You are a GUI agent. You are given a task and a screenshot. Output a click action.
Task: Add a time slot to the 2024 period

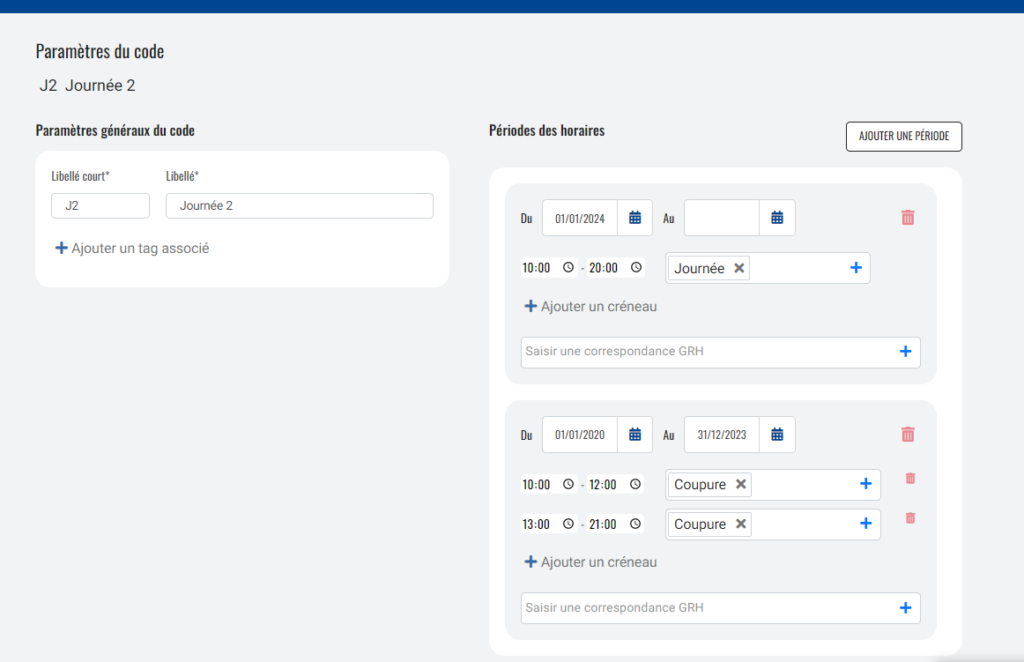coord(590,306)
